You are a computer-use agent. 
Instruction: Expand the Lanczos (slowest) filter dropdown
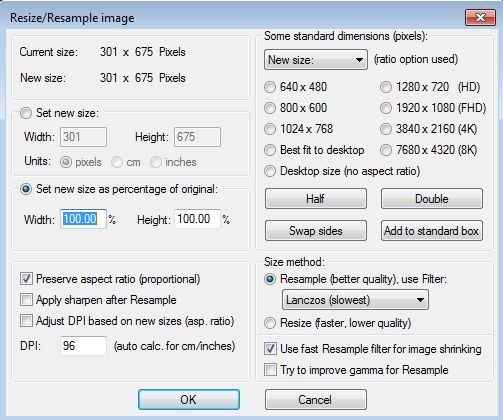pyautogui.click(x=355, y=300)
